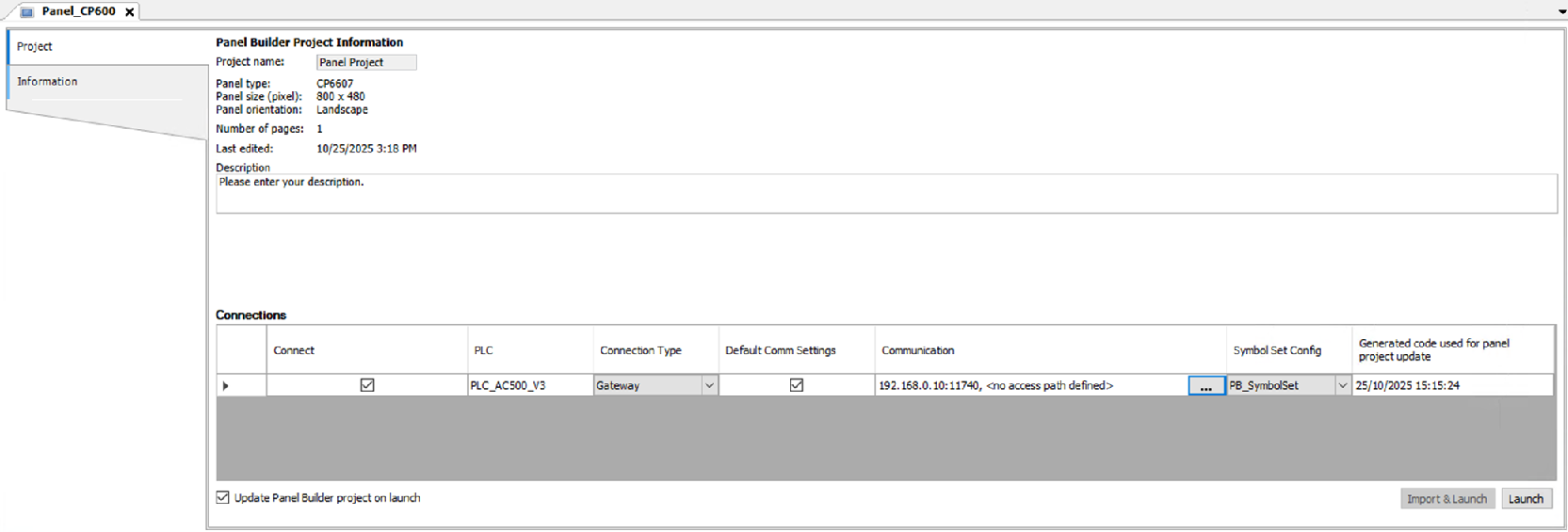1568x532 pixels.
Task: Untick the Connect checkbox for PLC_AC500_V3
Action: coord(367,385)
